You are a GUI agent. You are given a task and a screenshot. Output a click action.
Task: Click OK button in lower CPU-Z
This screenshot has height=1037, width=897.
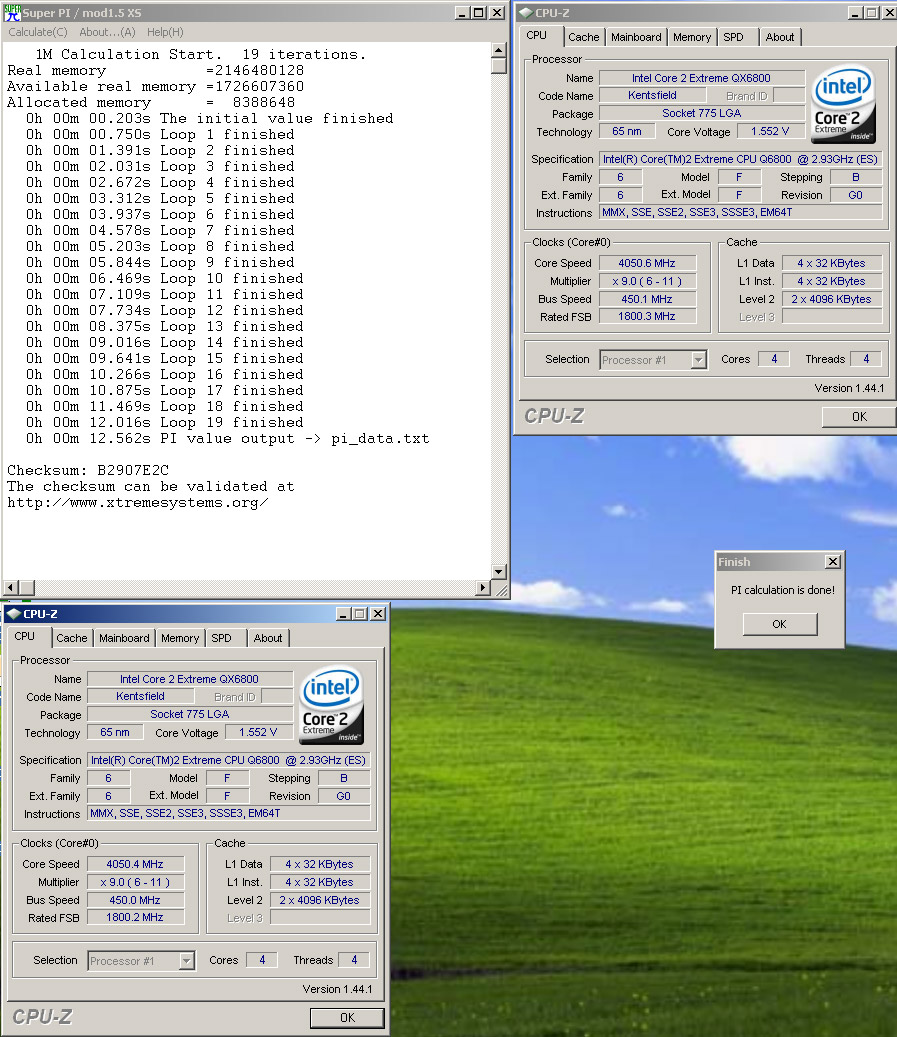347,1017
